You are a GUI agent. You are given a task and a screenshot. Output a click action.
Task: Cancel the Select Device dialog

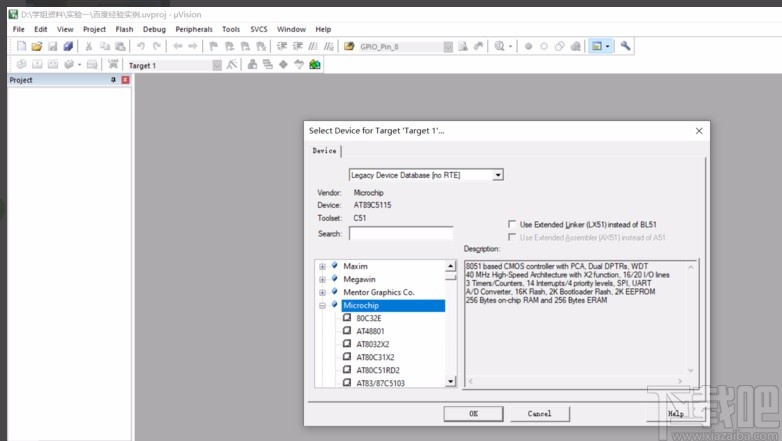pyautogui.click(x=540, y=414)
